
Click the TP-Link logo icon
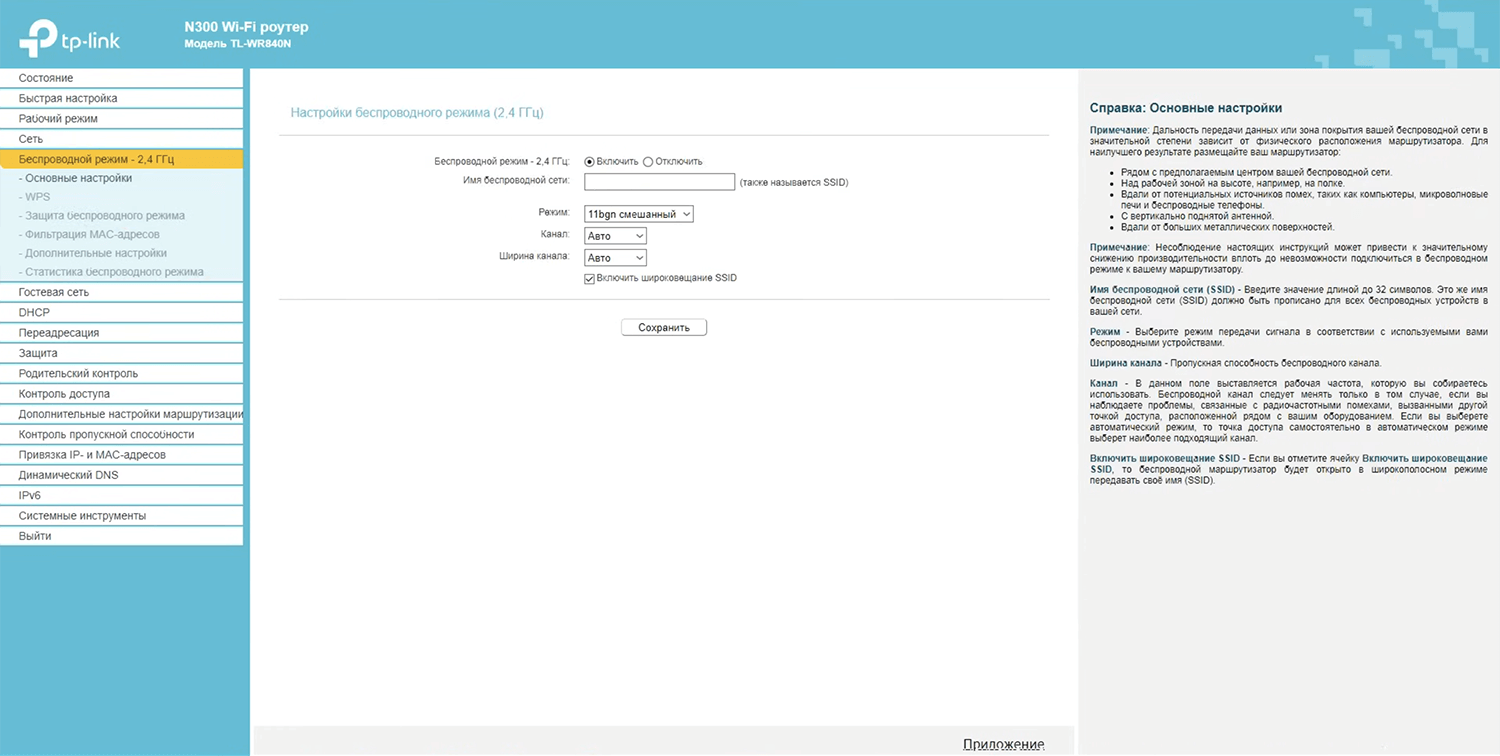tap(38, 37)
